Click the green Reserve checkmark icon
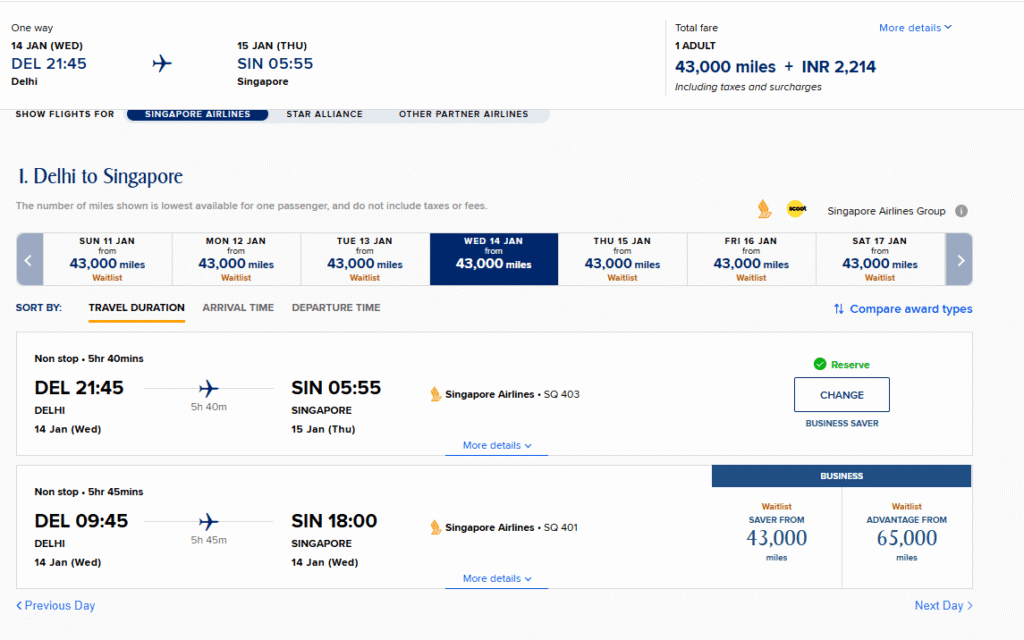Image resolution: width=1024 pixels, height=640 pixels. (x=820, y=365)
